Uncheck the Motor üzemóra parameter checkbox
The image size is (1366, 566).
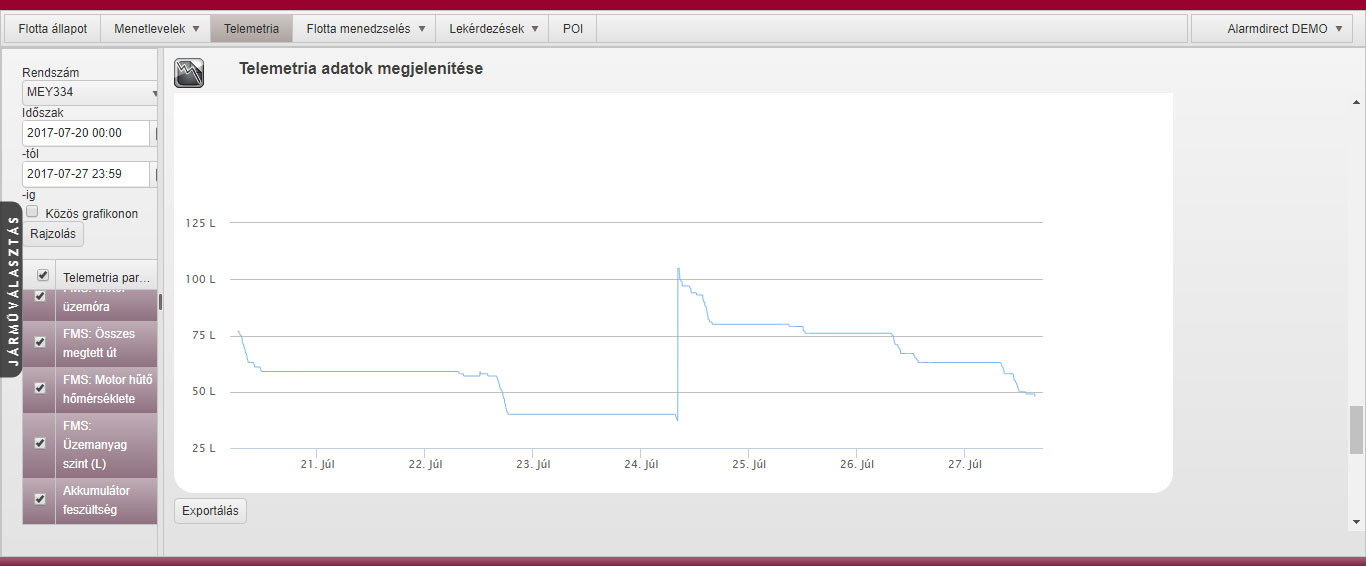click(x=40, y=296)
